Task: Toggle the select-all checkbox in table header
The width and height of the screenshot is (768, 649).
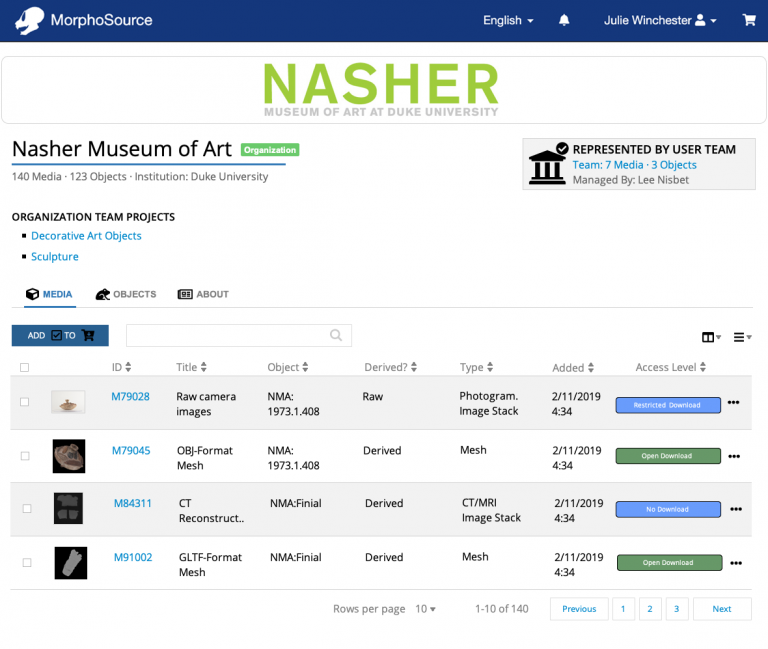Action: [x=25, y=368]
